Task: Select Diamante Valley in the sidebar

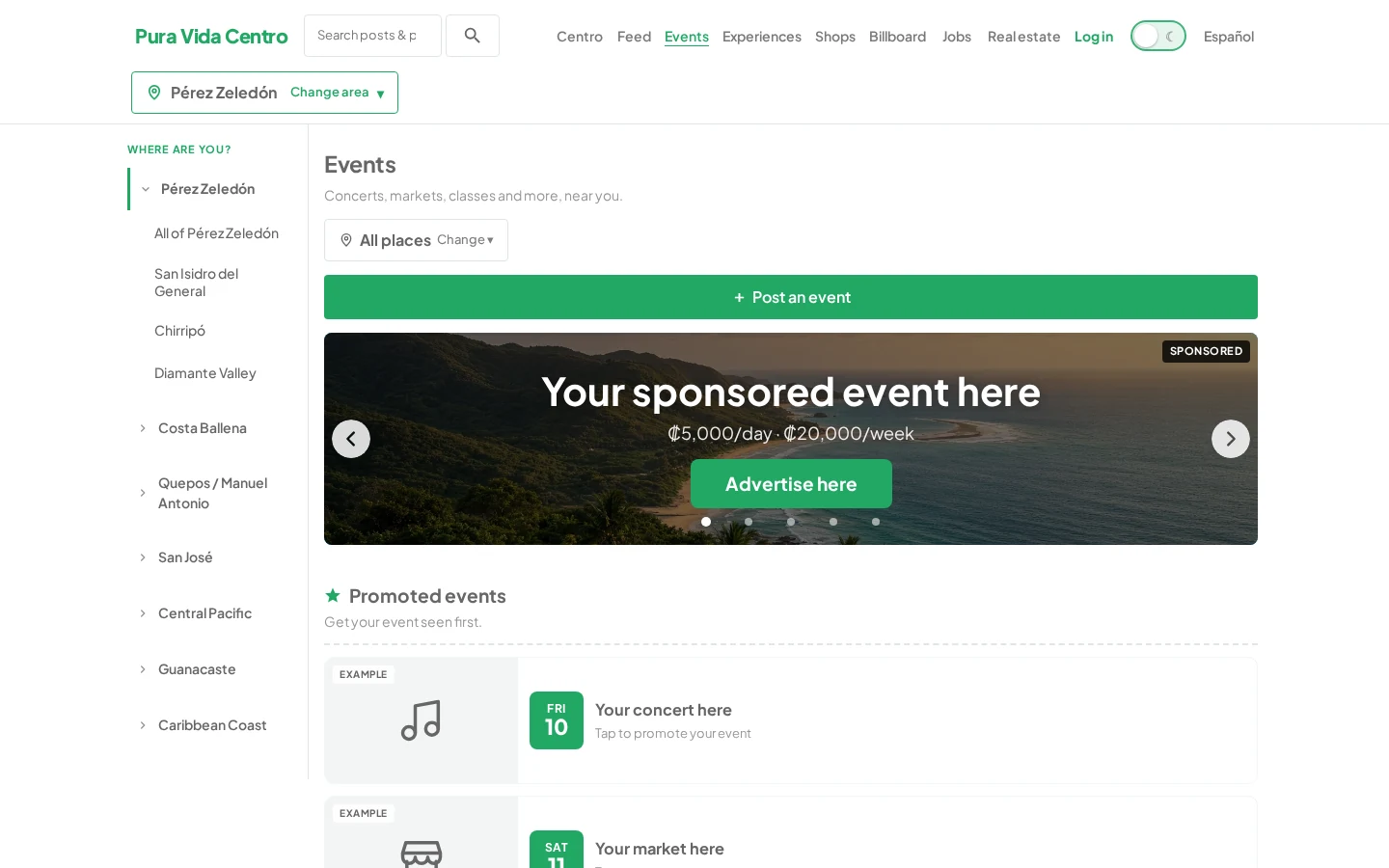Action: click(x=205, y=373)
